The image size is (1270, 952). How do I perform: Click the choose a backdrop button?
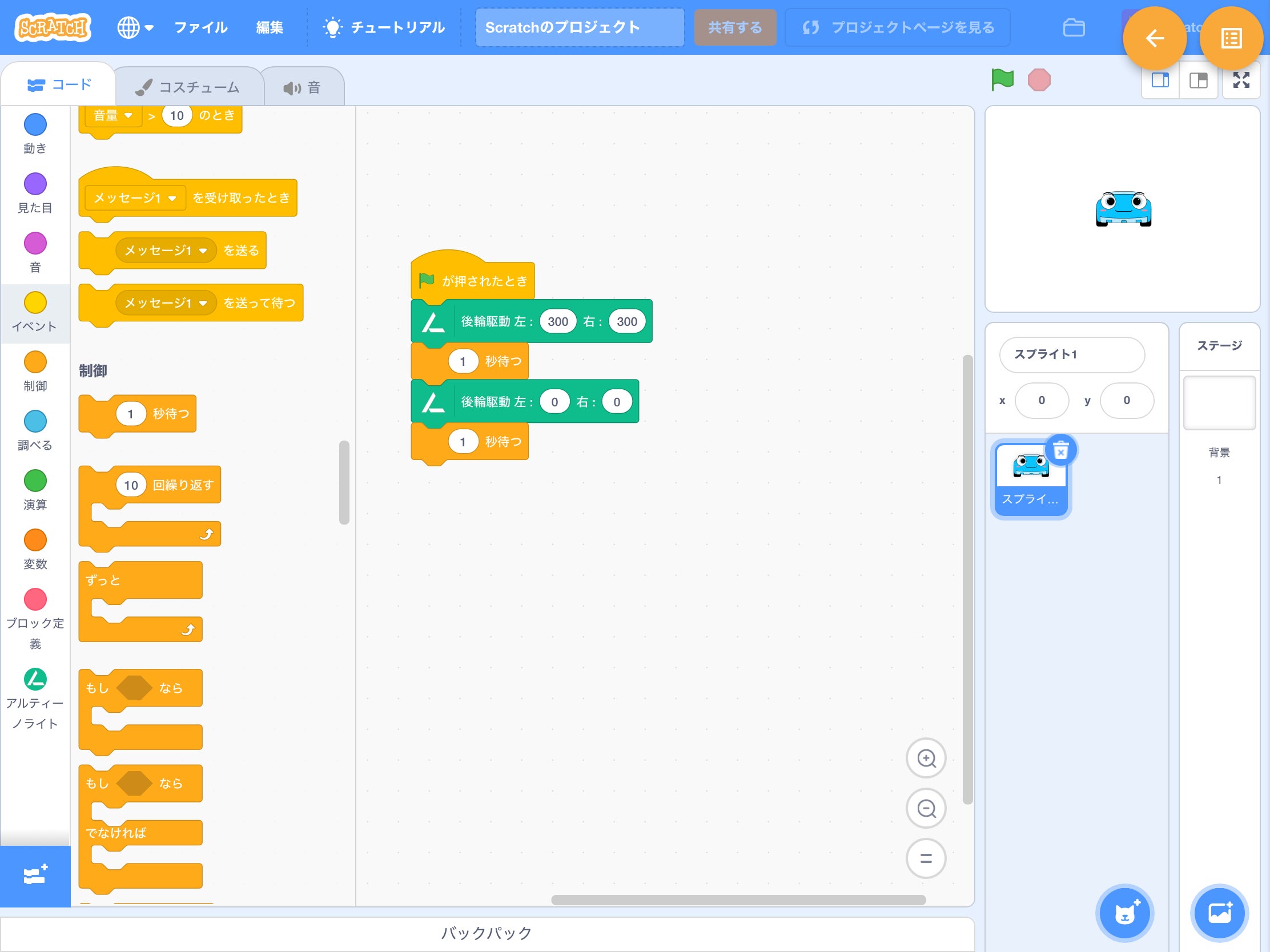pos(1219,913)
